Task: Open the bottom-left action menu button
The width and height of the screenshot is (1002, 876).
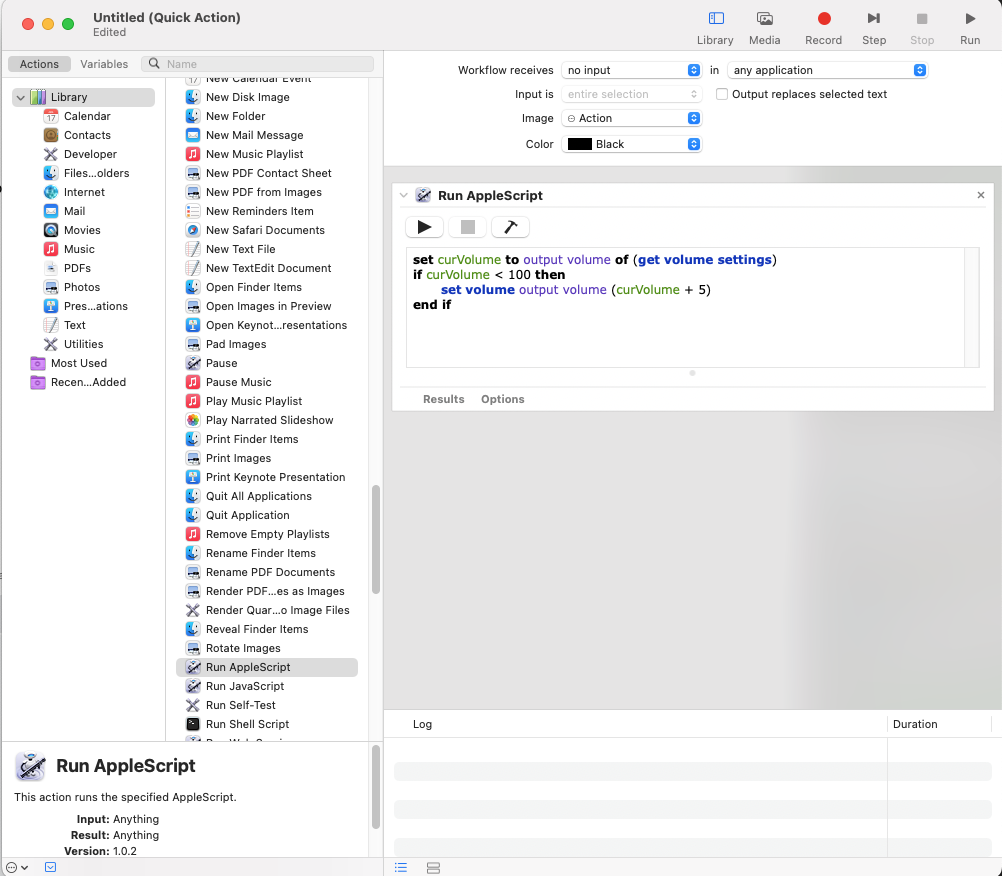Action: [17, 868]
